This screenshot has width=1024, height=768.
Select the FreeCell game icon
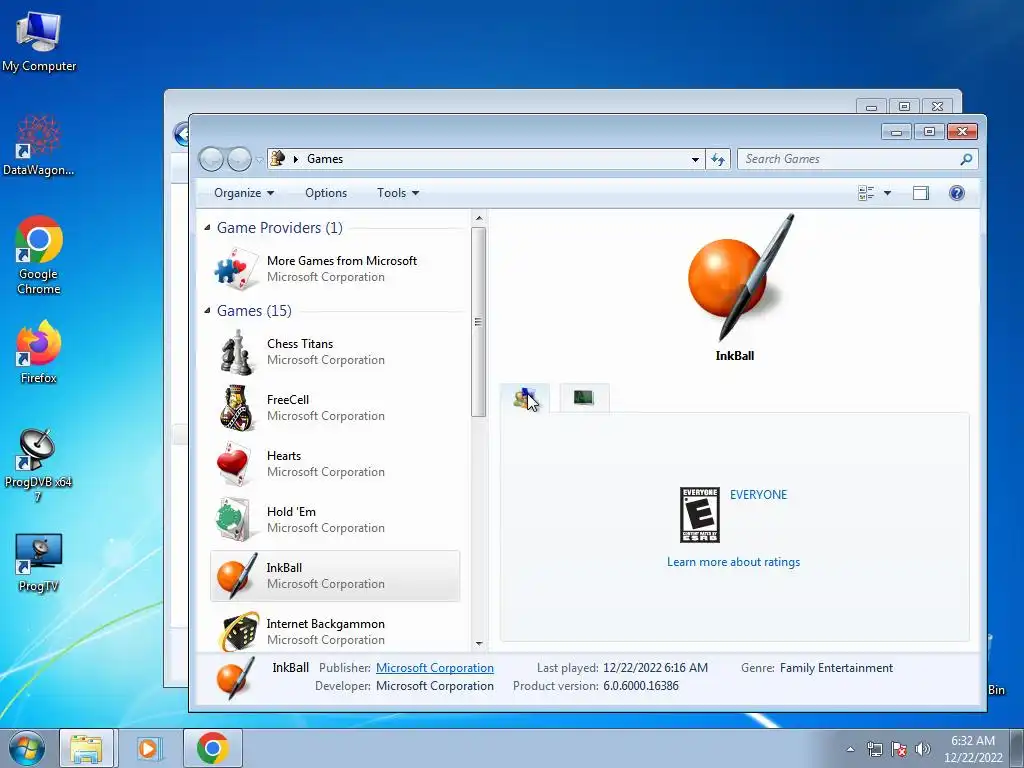click(x=235, y=408)
